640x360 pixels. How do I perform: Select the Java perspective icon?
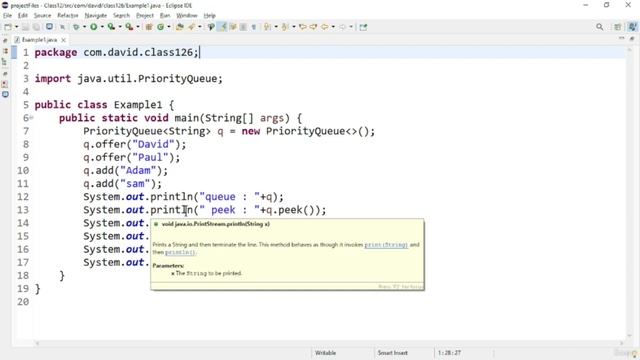tap(633, 27)
